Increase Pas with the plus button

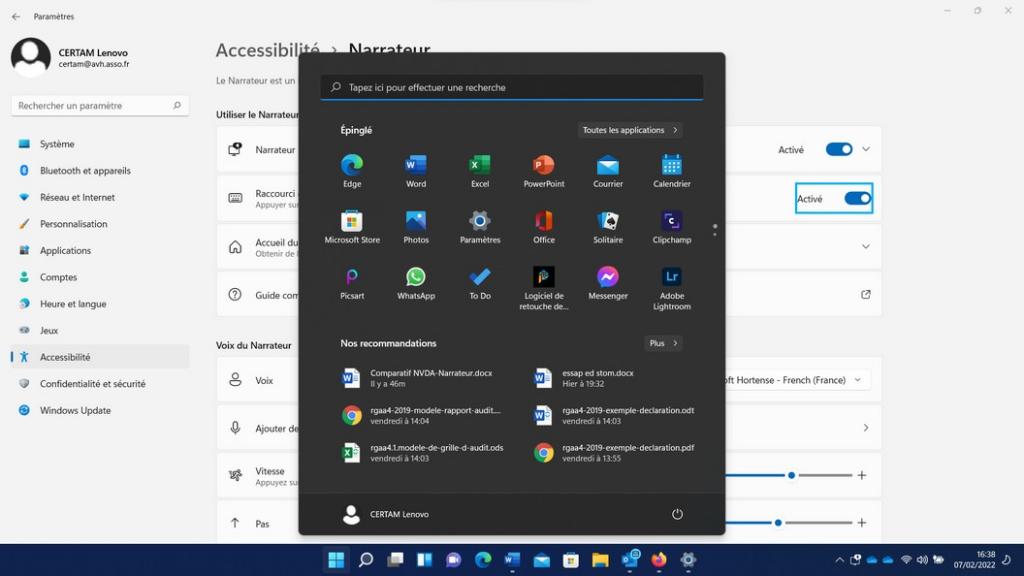pos(862,522)
